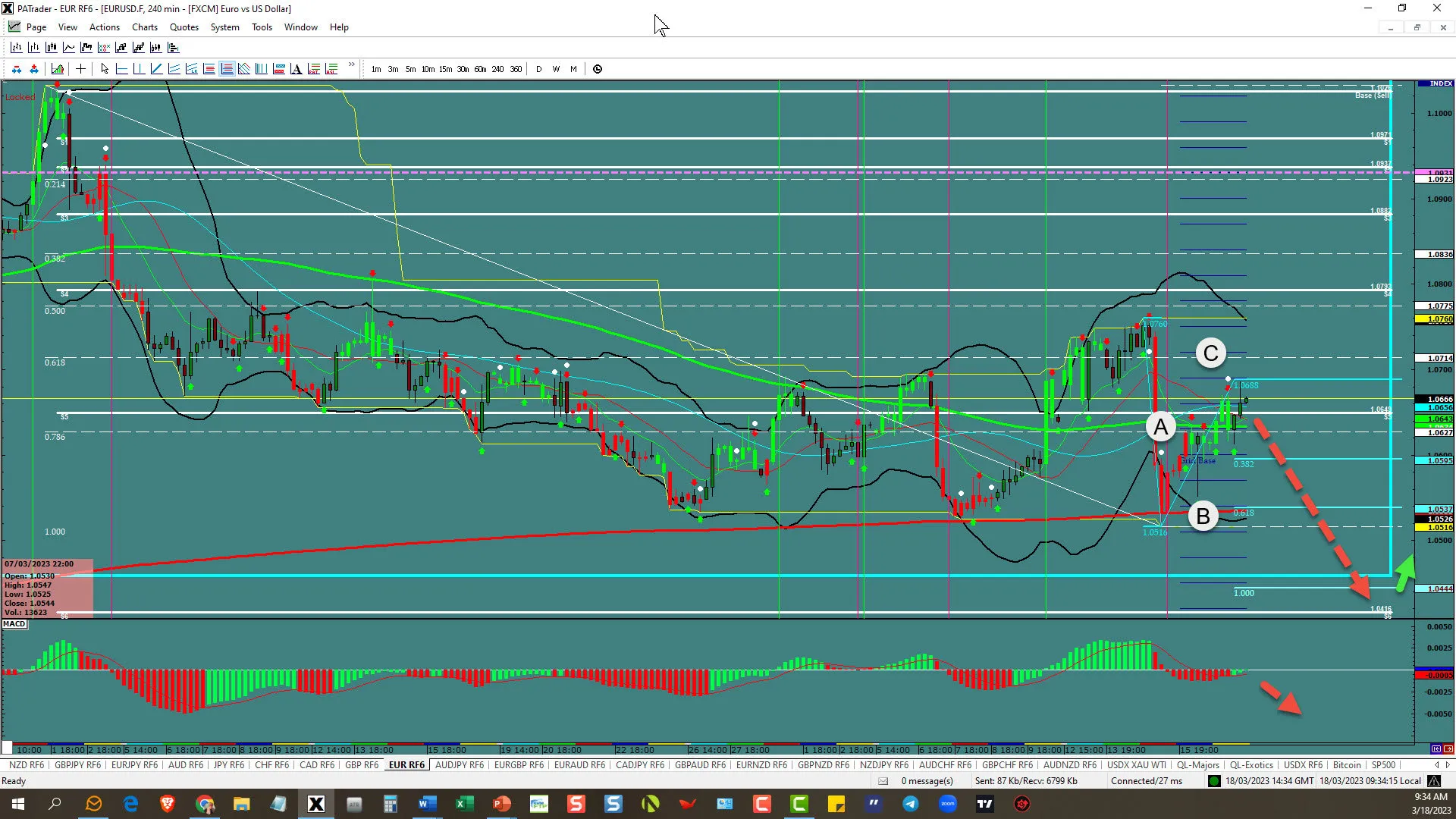
Task: Expand the drawing toolbar overflow chevron
Action: pyautogui.click(x=352, y=65)
